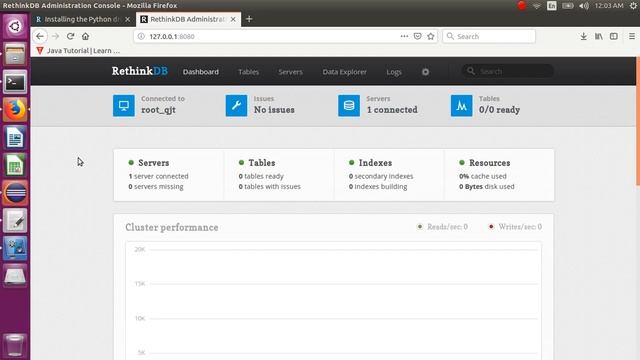Open the clock menu showing 12:03 AM

[x=609, y=6]
